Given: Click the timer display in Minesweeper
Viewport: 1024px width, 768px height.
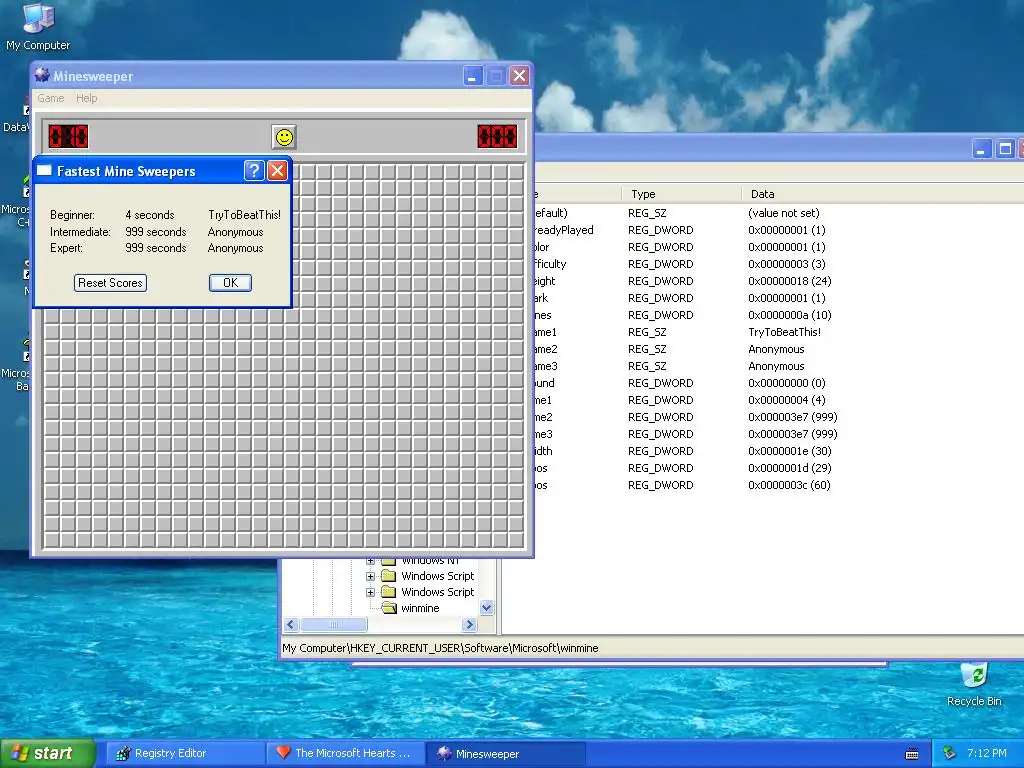Looking at the screenshot, I should pyautogui.click(x=497, y=136).
